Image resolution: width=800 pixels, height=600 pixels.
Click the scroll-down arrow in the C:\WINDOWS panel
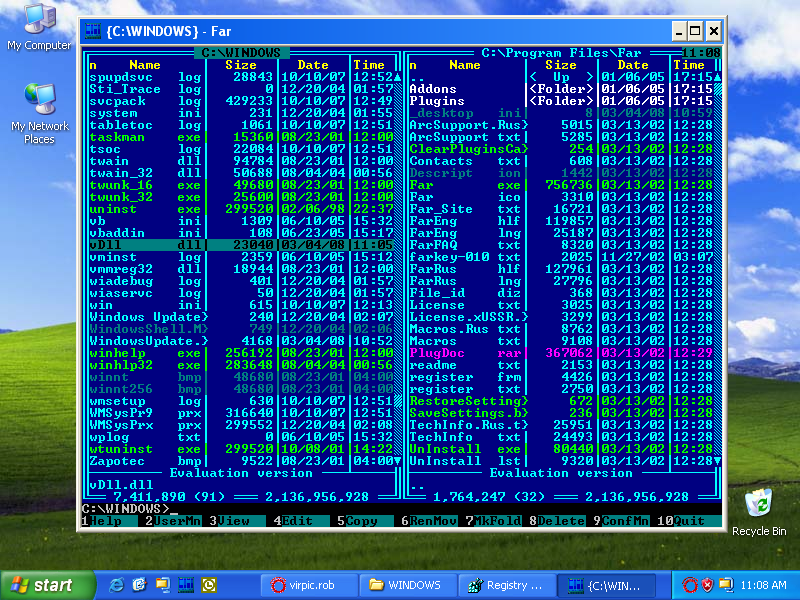[397, 461]
